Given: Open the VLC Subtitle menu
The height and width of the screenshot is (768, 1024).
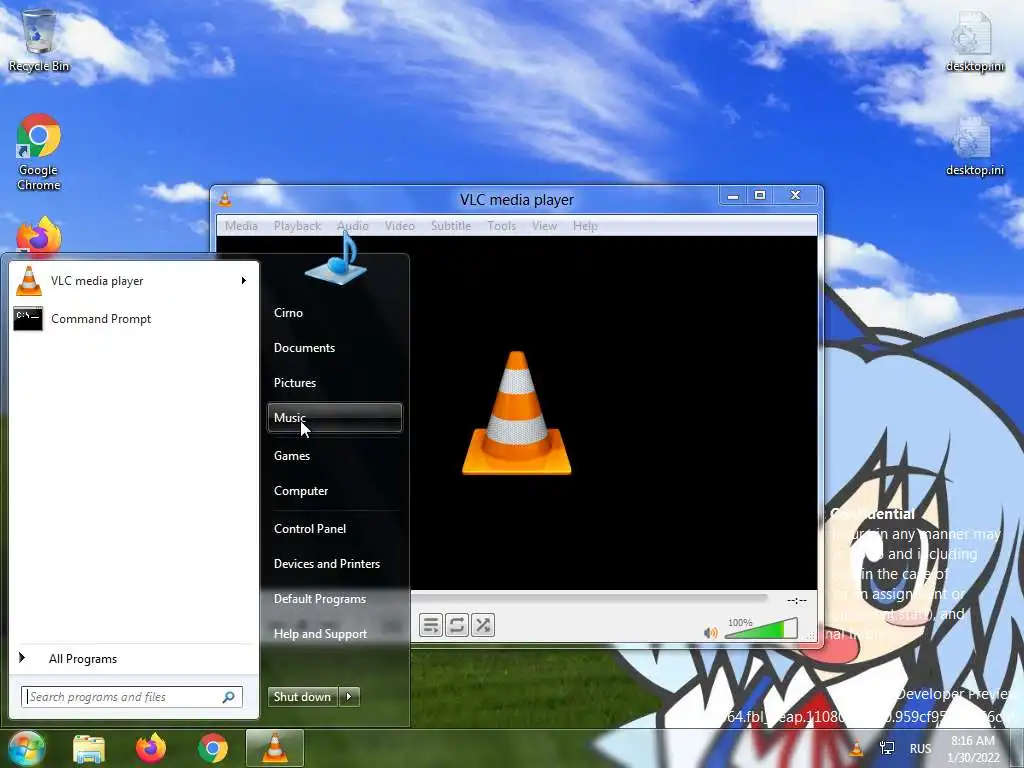Looking at the screenshot, I should point(451,226).
